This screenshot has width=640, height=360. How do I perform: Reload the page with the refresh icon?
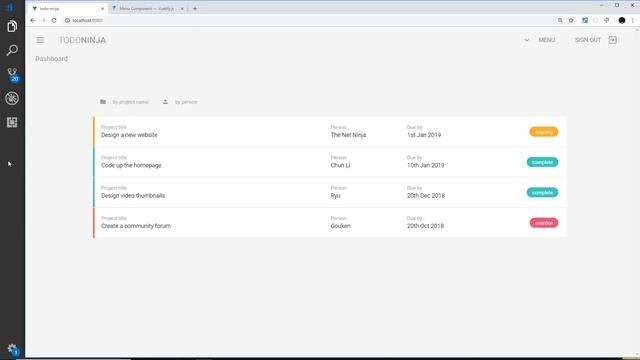(54, 20)
